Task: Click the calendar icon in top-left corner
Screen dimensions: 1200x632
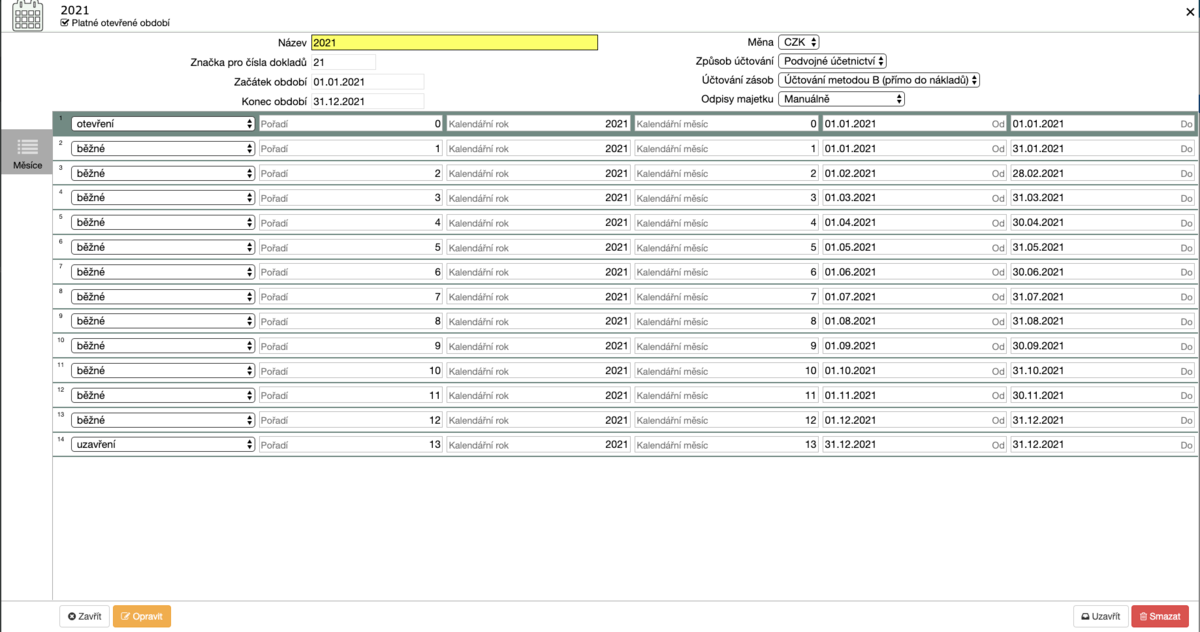Action: pyautogui.click(x=27, y=15)
